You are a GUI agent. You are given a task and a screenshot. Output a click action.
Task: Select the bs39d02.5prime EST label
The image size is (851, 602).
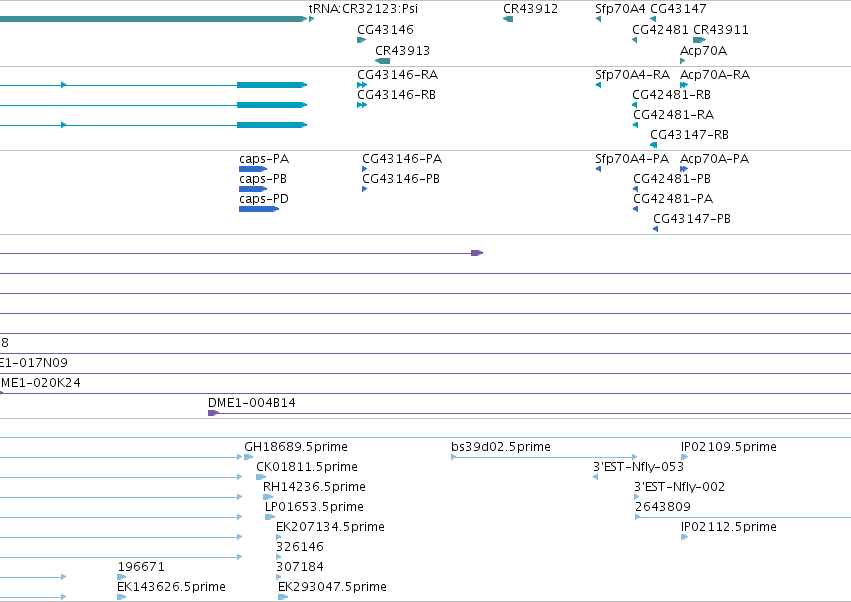(x=501, y=447)
